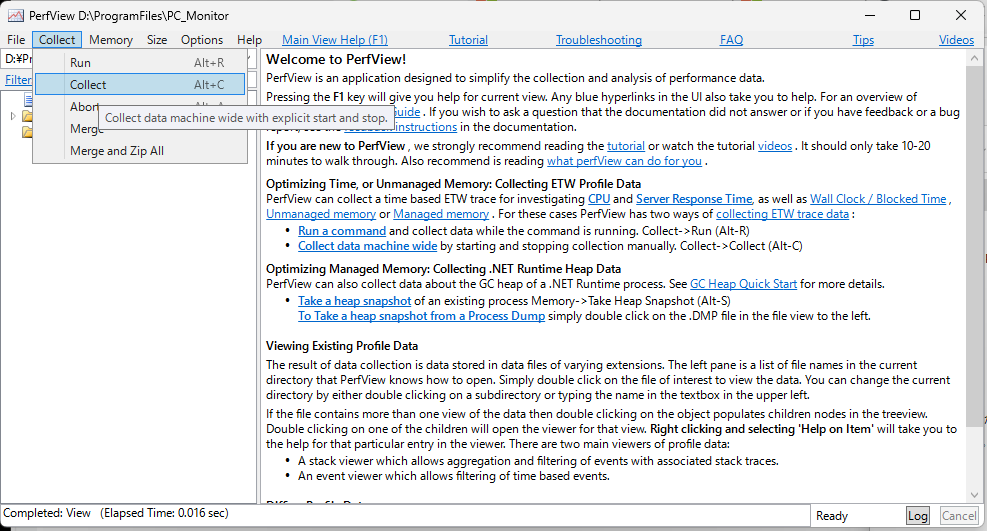This screenshot has width=987, height=531.
Task: Click the 'Run a command' link
Action: 342,231
